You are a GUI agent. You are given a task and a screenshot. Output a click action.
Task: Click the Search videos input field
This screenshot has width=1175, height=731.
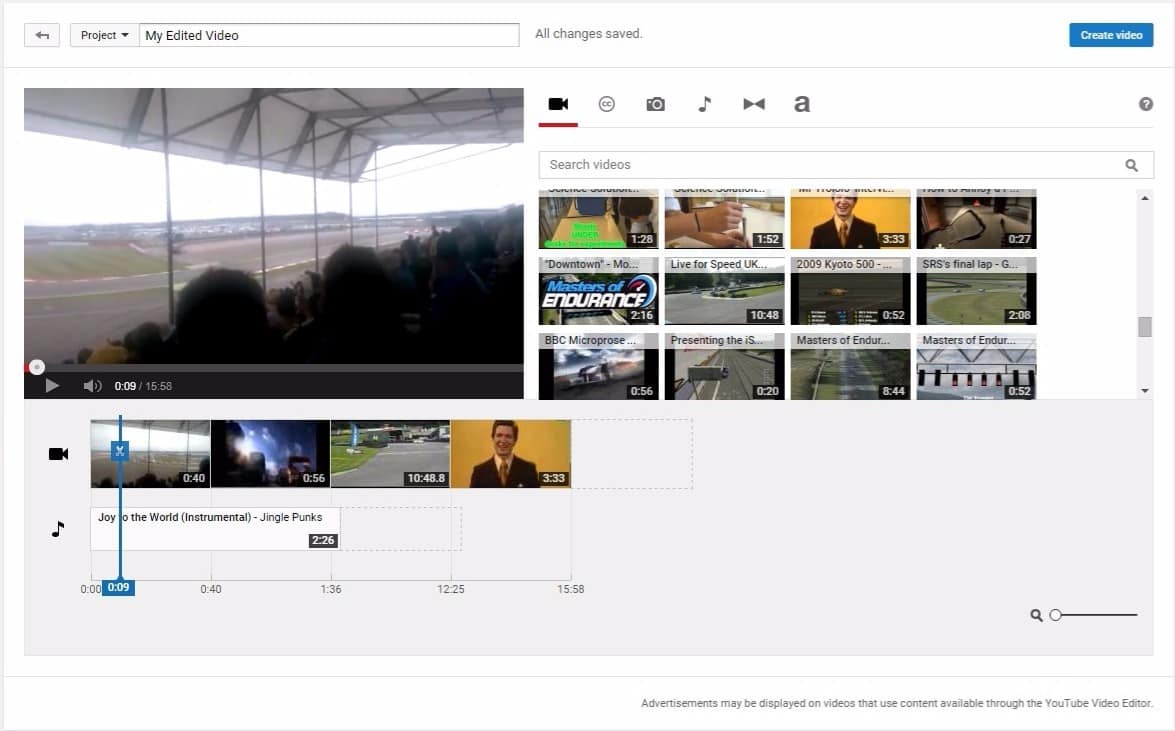point(830,165)
